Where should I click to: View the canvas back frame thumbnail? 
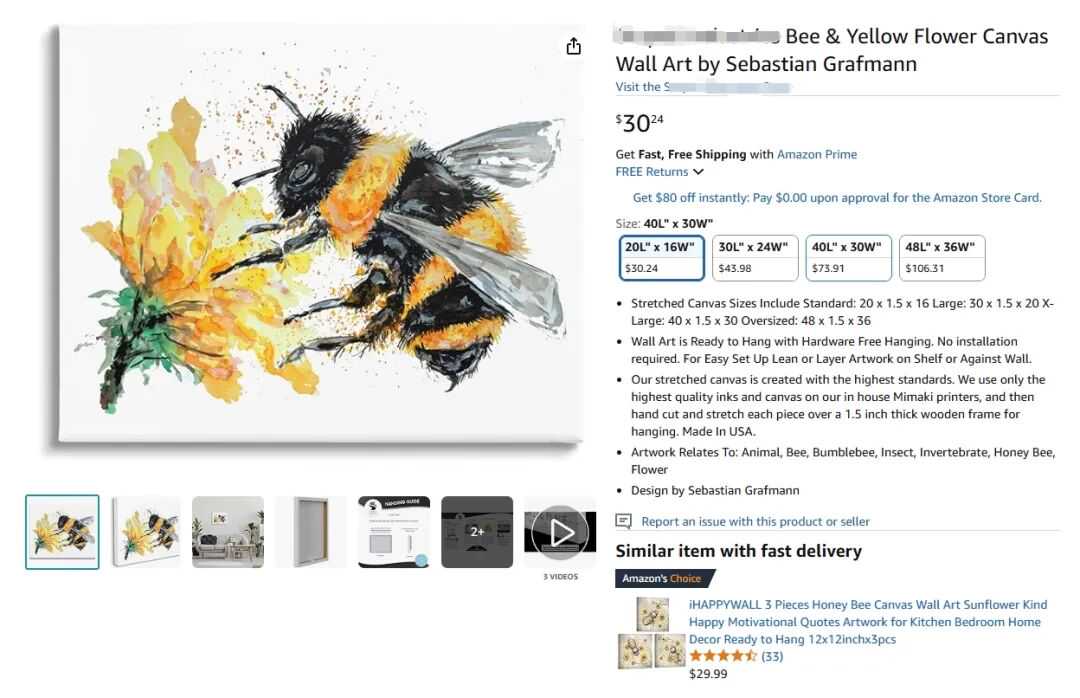pyautogui.click(x=311, y=532)
